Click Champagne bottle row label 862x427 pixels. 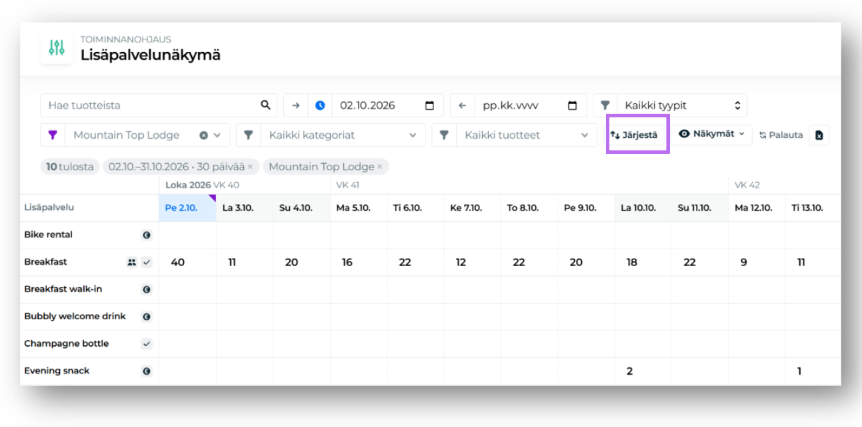point(67,344)
